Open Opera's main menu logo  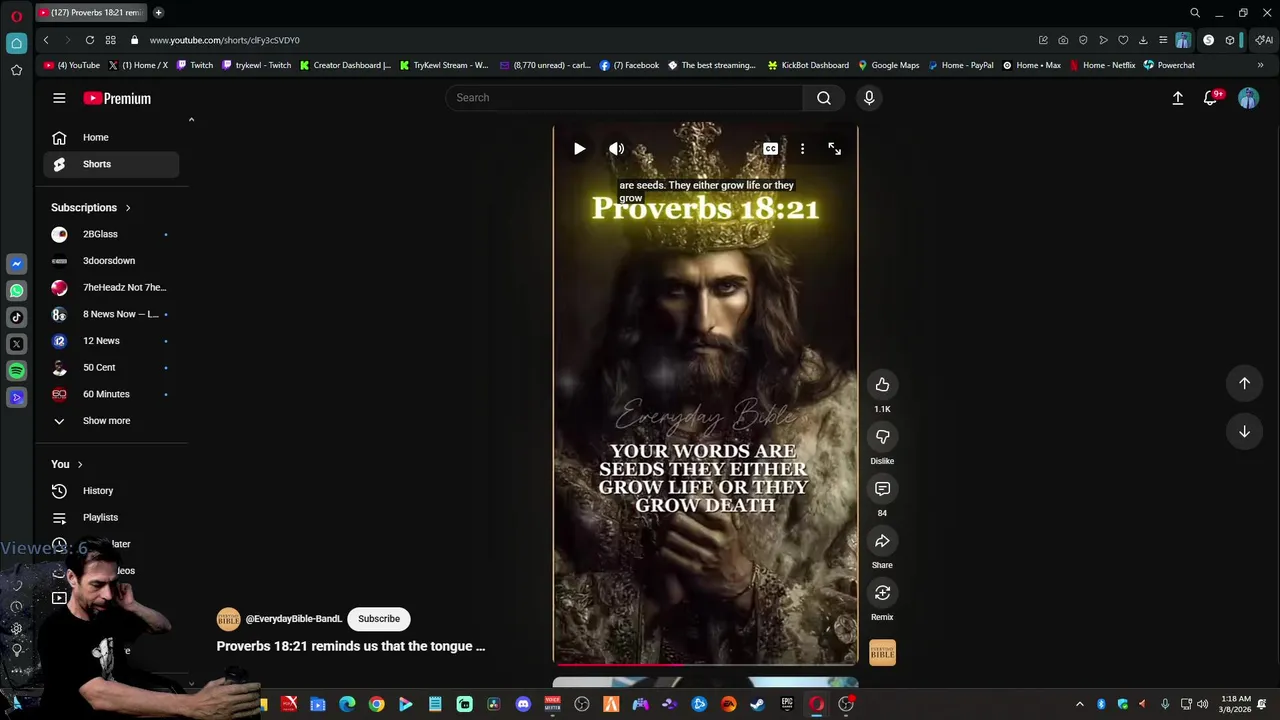(x=16, y=16)
